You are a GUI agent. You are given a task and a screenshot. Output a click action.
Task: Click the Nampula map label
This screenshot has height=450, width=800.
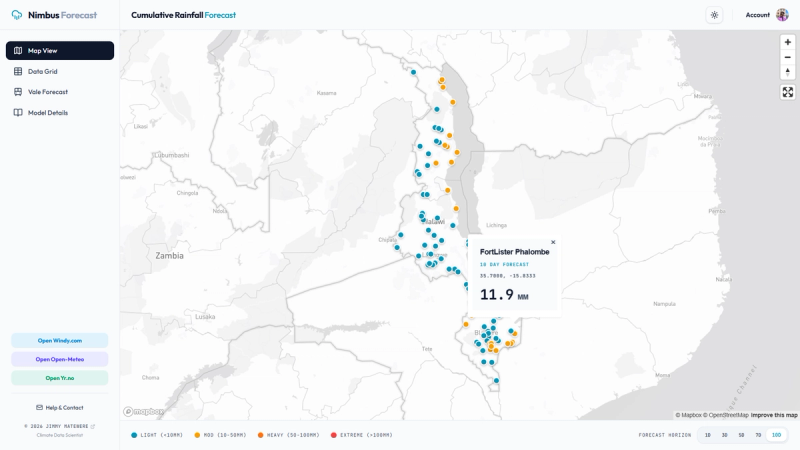pos(664,304)
